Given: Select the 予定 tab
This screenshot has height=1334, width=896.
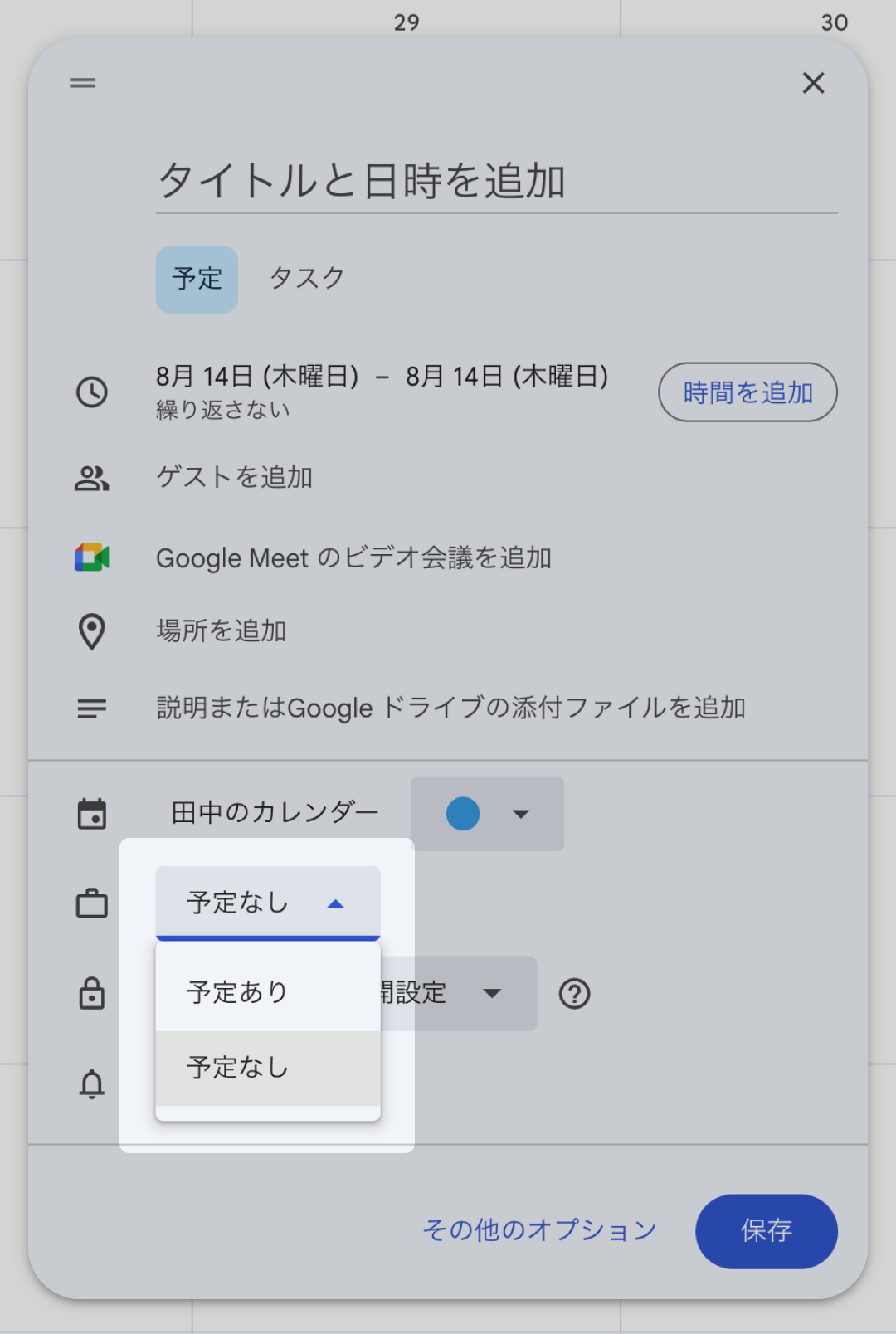Looking at the screenshot, I should pyautogui.click(x=196, y=278).
